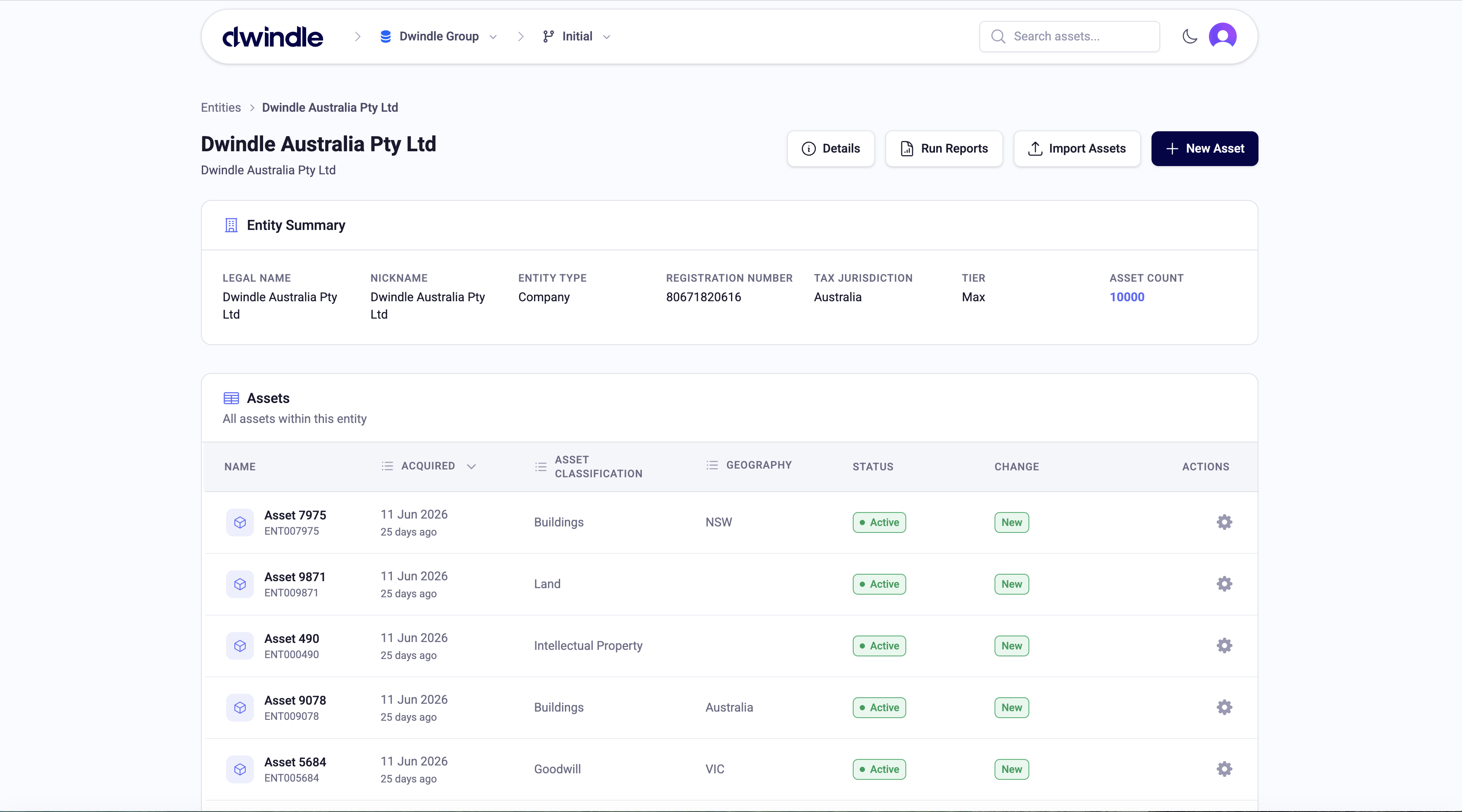The height and width of the screenshot is (812, 1462).
Task: Click Change column header
Action: tap(1016, 466)
